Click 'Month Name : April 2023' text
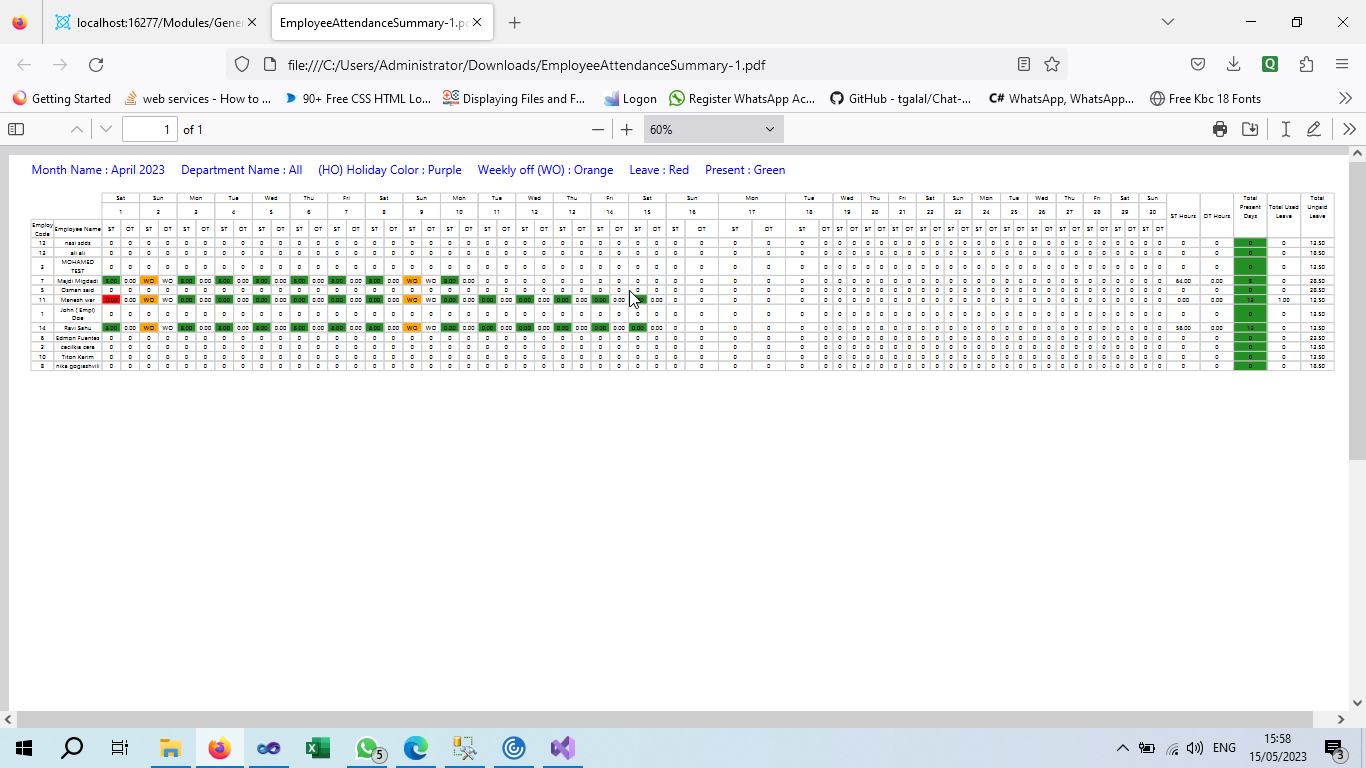The image size is (1366, 768). tap(98, 170)
